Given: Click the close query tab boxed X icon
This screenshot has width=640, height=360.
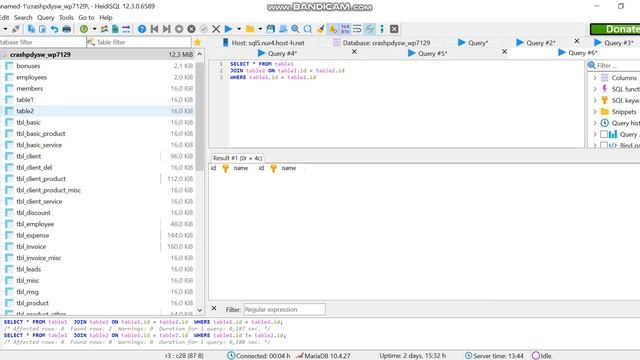Looking at the screenshot, I should [394, 29].
